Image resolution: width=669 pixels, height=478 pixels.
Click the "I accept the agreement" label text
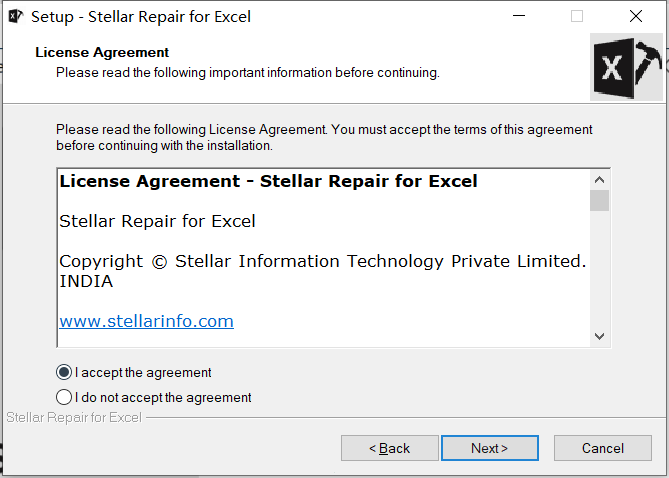coord(143,373)
